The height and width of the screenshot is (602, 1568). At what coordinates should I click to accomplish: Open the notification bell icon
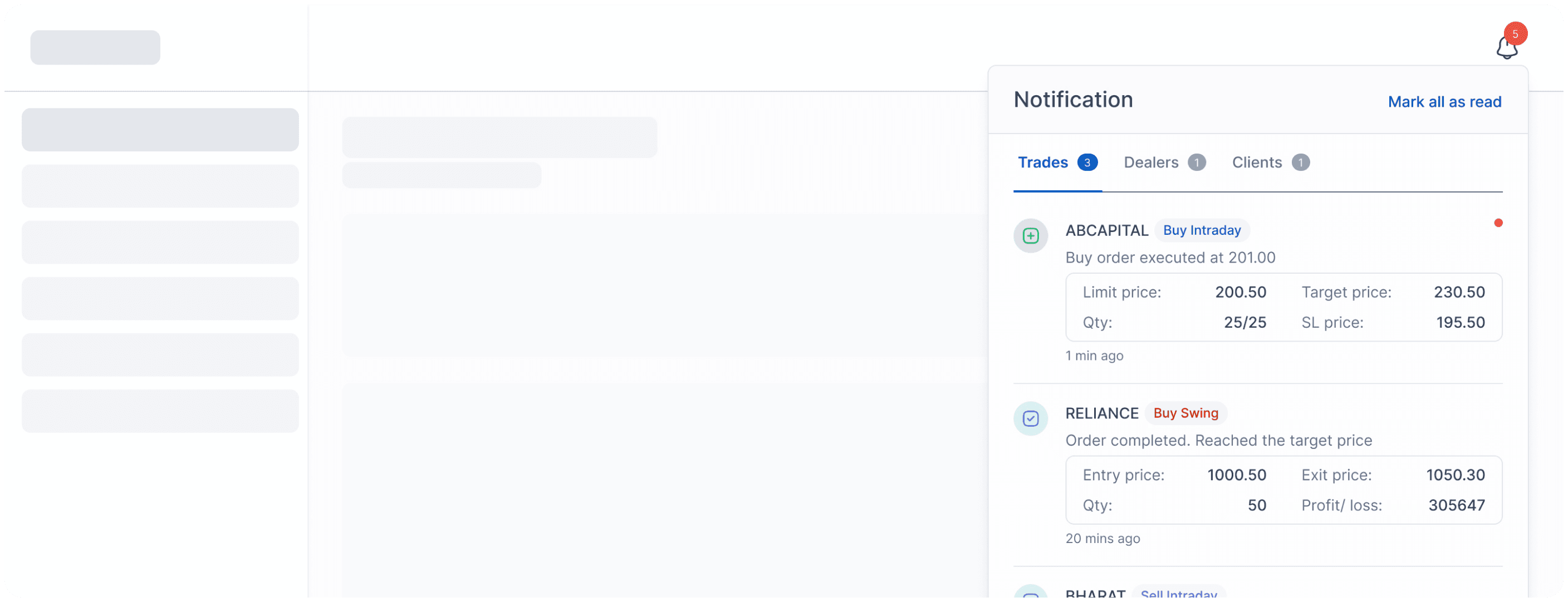pos(1507,47)
